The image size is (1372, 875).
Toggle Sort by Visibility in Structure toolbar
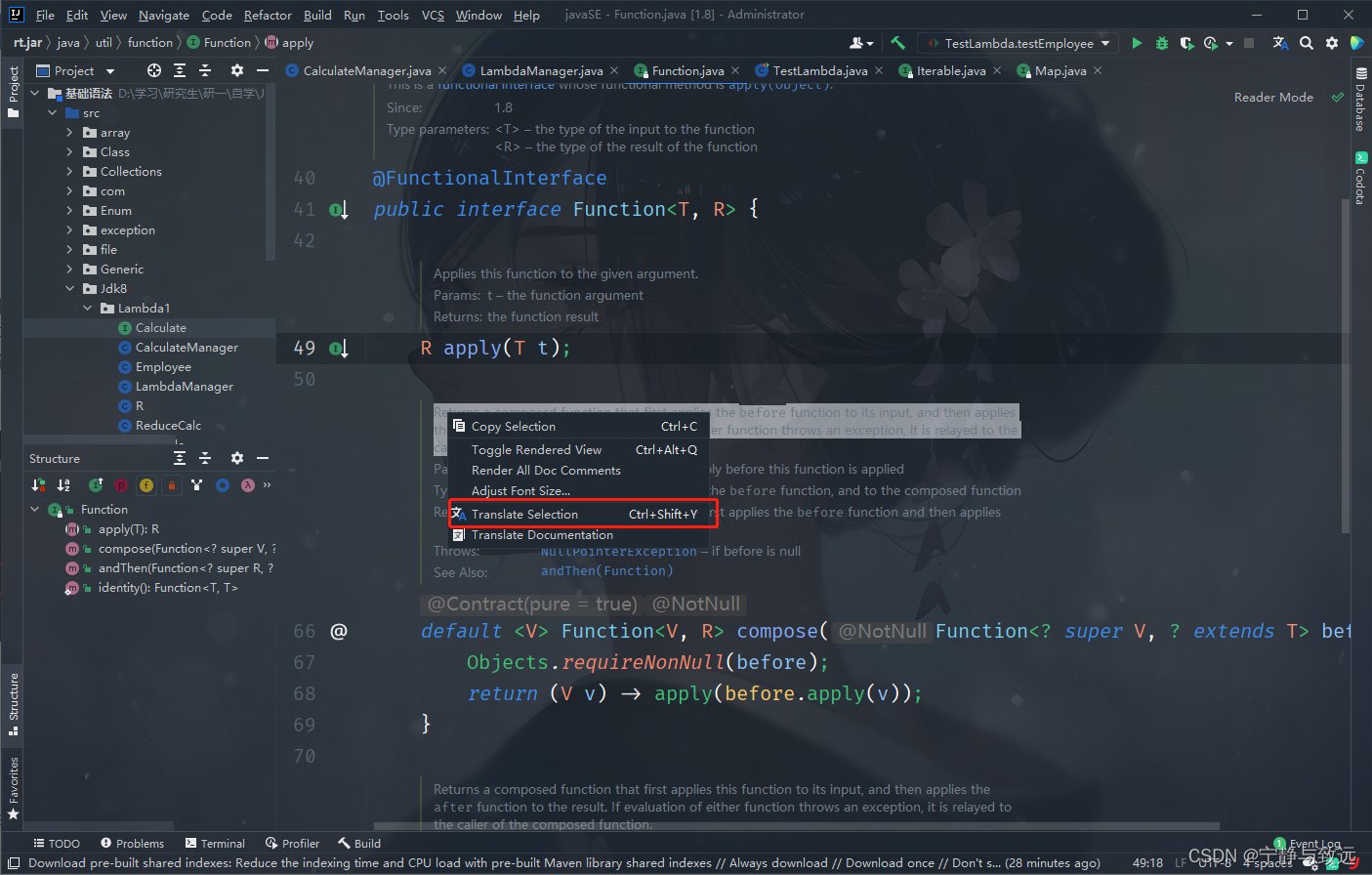pyautogui.click(x=38, y=485)
